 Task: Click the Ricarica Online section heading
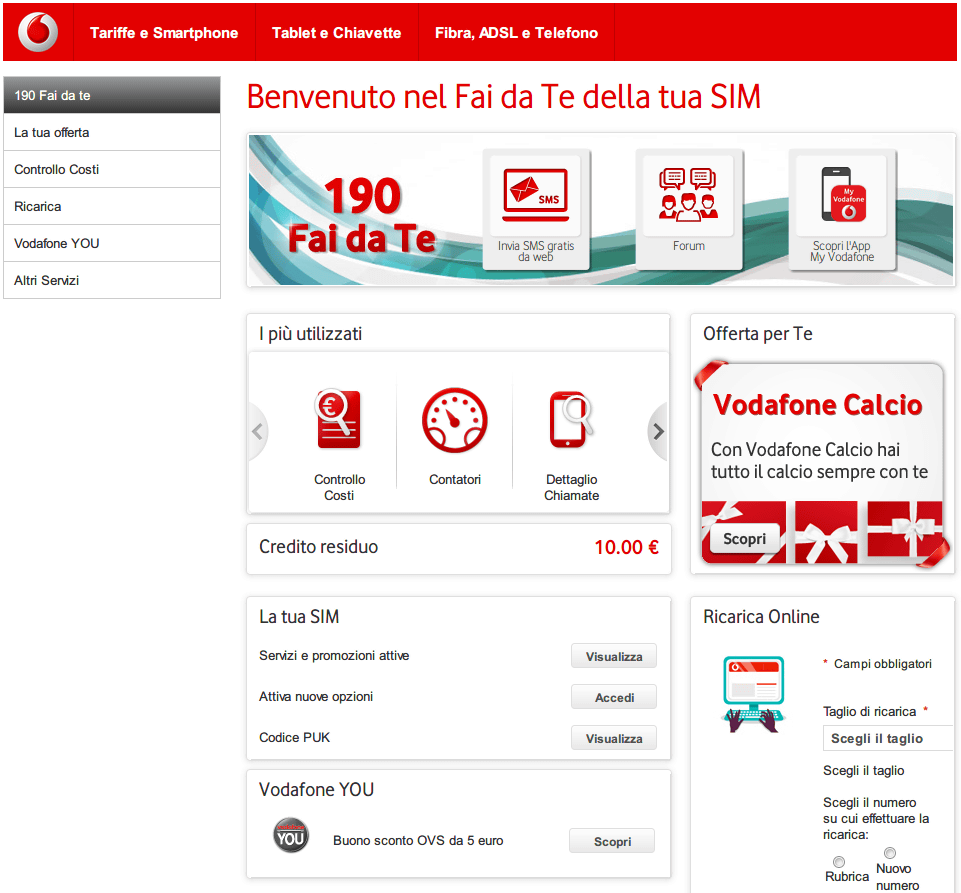click(x=761, y=617)
